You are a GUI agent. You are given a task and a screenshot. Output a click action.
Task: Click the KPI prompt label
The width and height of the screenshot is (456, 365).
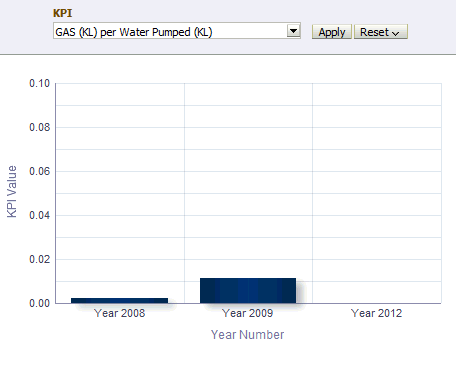[63, 13]
